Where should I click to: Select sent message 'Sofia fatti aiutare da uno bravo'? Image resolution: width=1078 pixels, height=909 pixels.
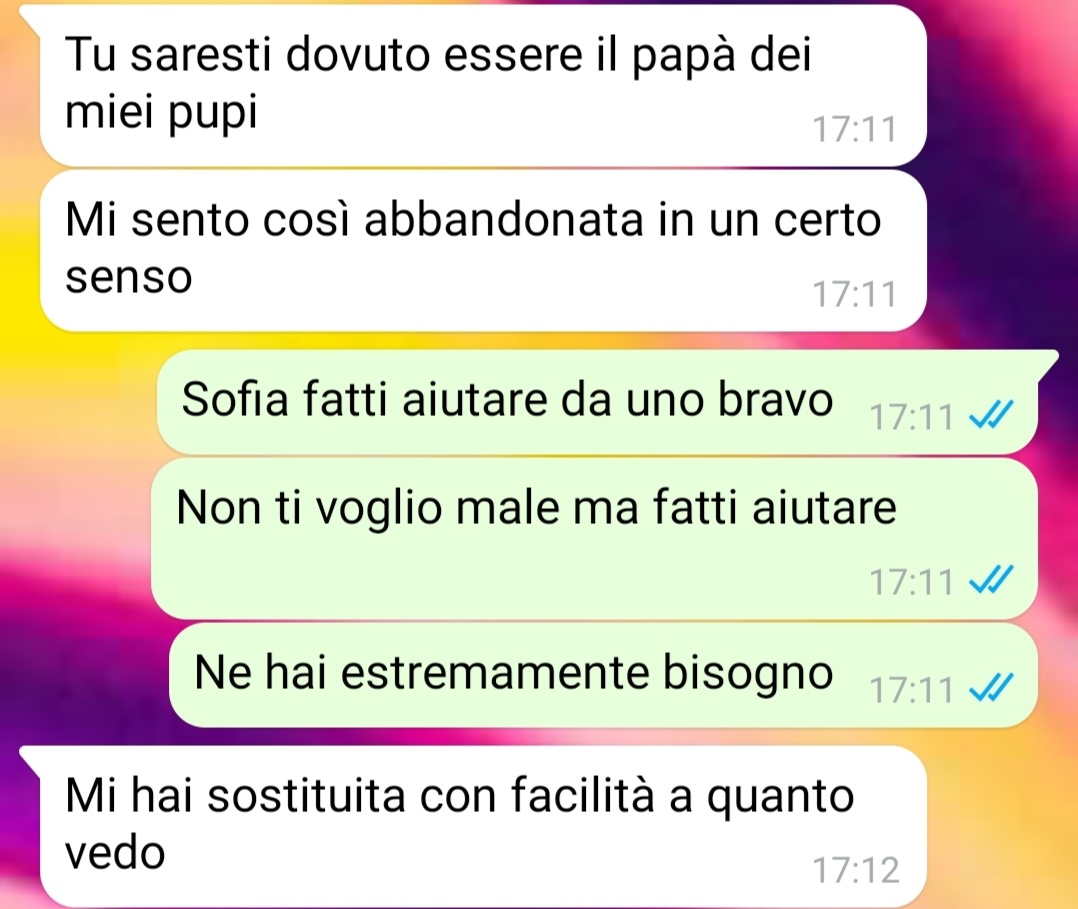(597, 402)
